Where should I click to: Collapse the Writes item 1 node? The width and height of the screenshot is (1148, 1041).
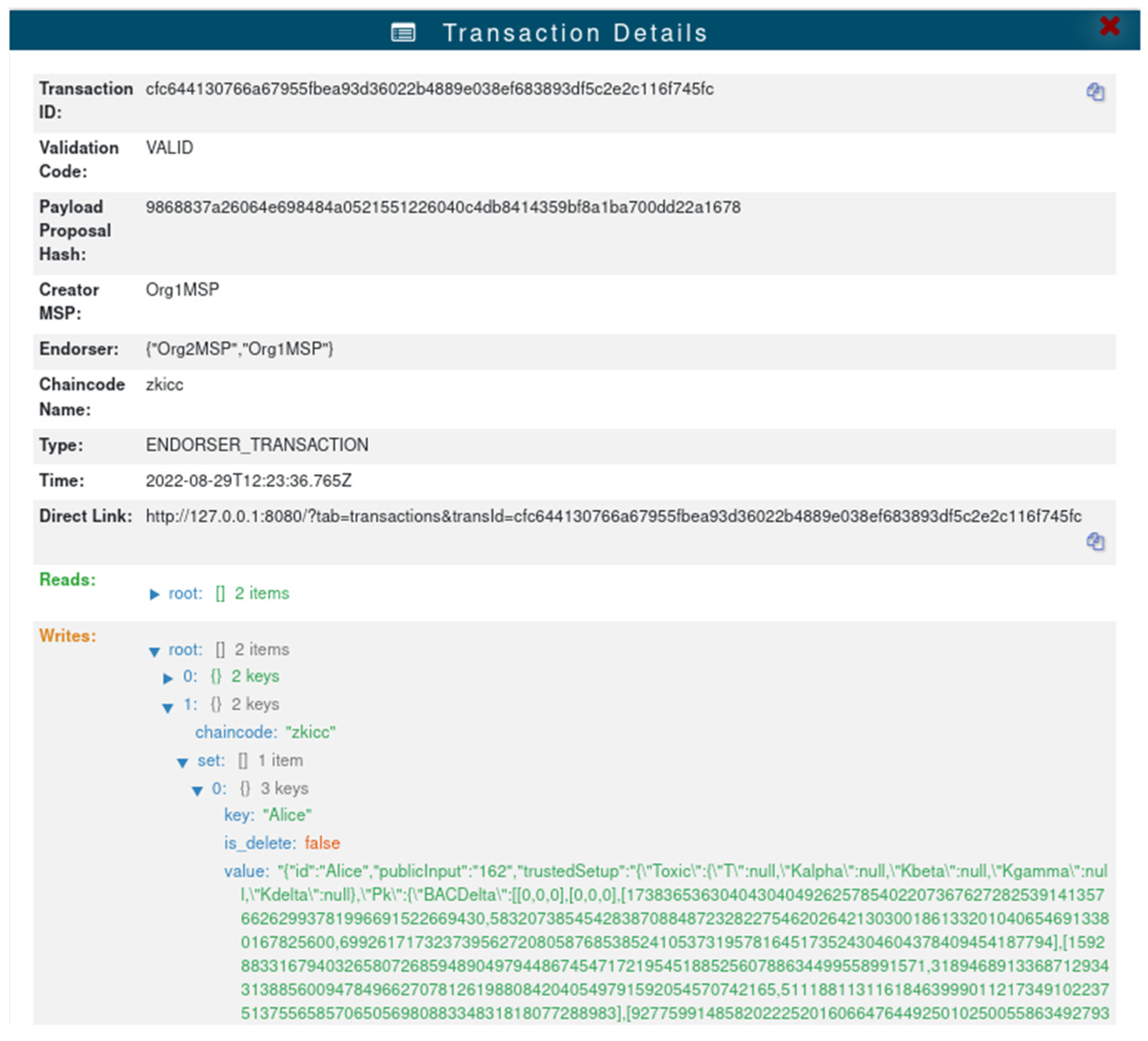[167, 707]
